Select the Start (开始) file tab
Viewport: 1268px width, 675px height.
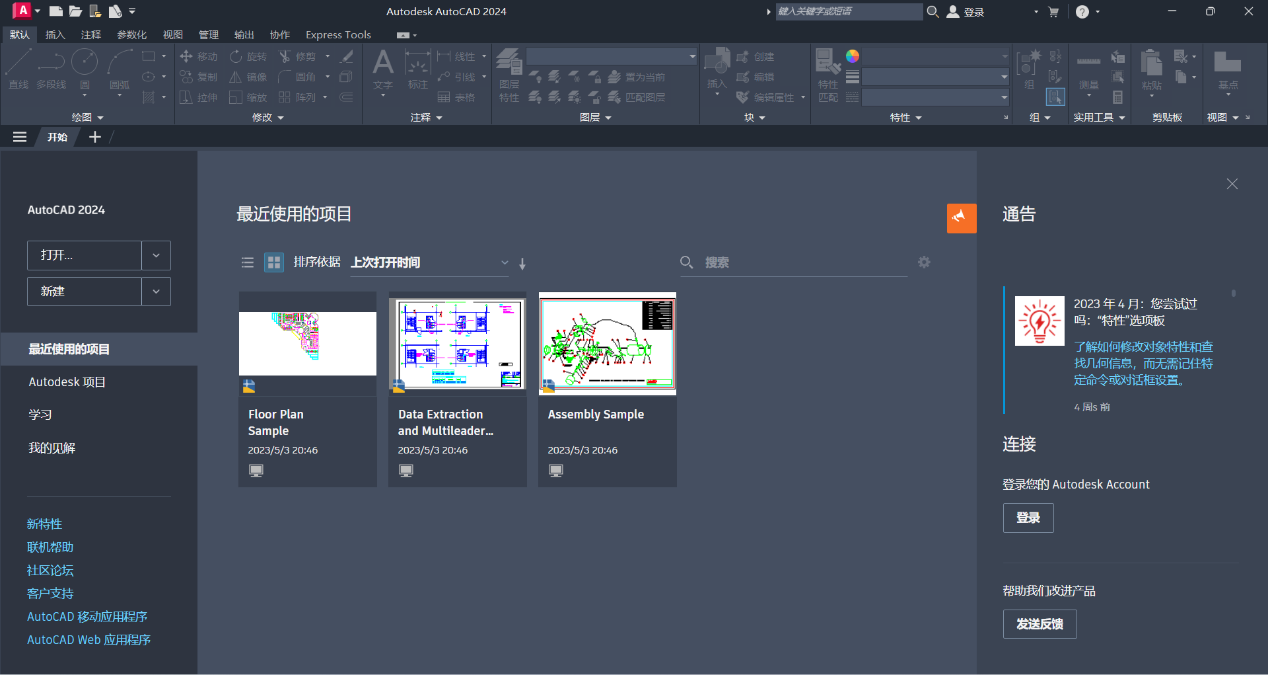pos(57,137)
